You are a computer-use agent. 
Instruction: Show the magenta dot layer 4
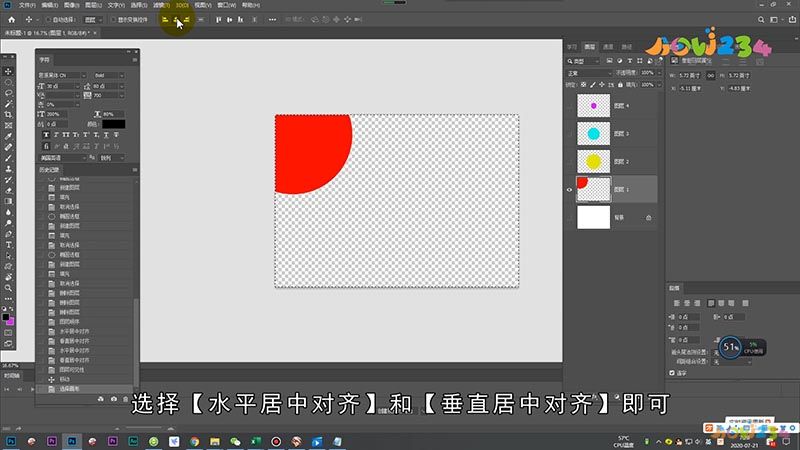click(569, 106)
